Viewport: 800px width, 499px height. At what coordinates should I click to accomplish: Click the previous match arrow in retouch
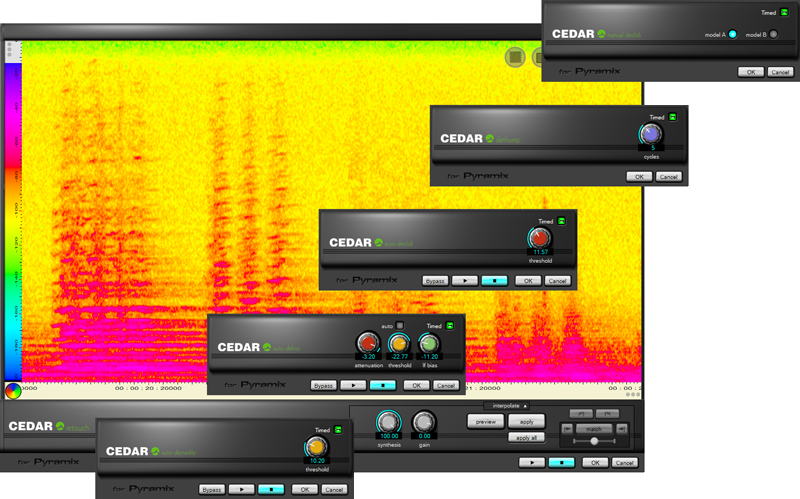567,429
